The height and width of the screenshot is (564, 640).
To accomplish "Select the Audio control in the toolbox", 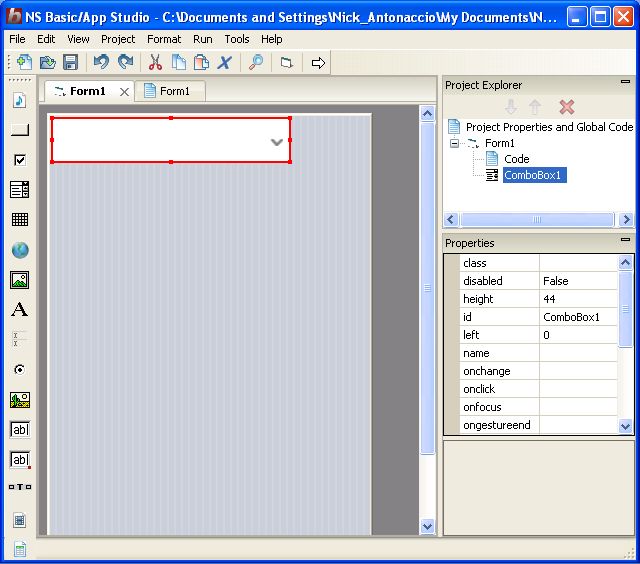I will (20, 100).
